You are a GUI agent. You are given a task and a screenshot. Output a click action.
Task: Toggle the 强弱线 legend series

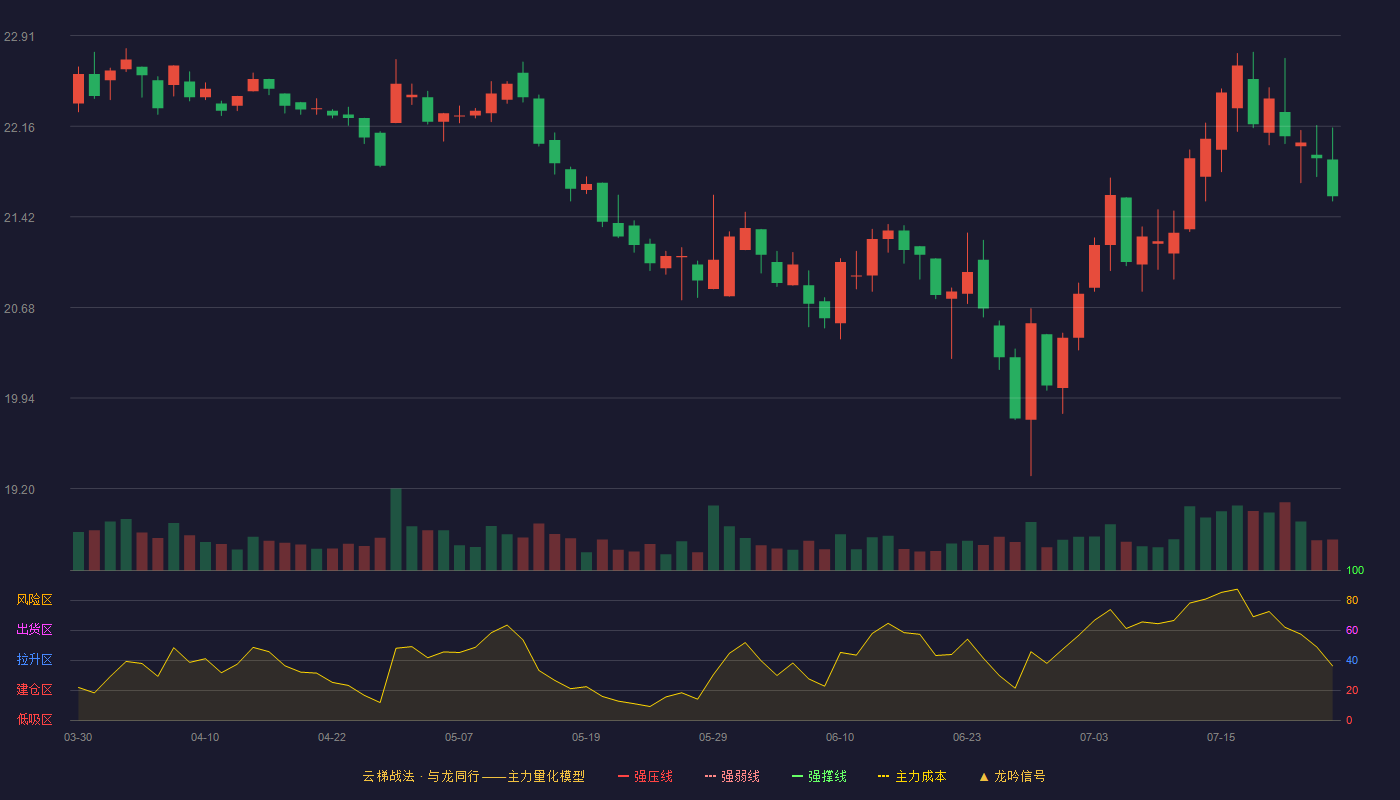point(732,776)
